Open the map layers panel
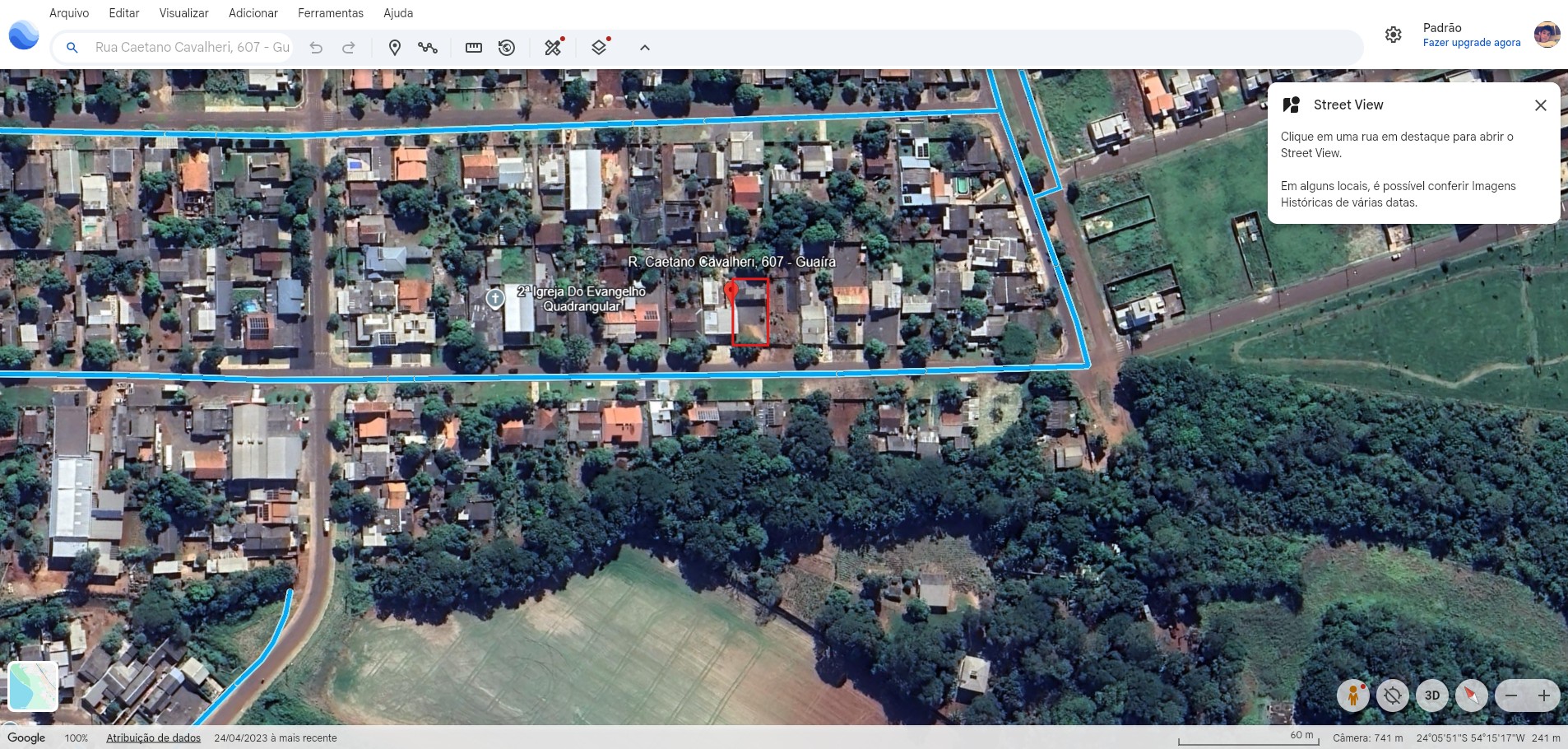The width and height of the screenshot is (1568, 749). (600, 48)
